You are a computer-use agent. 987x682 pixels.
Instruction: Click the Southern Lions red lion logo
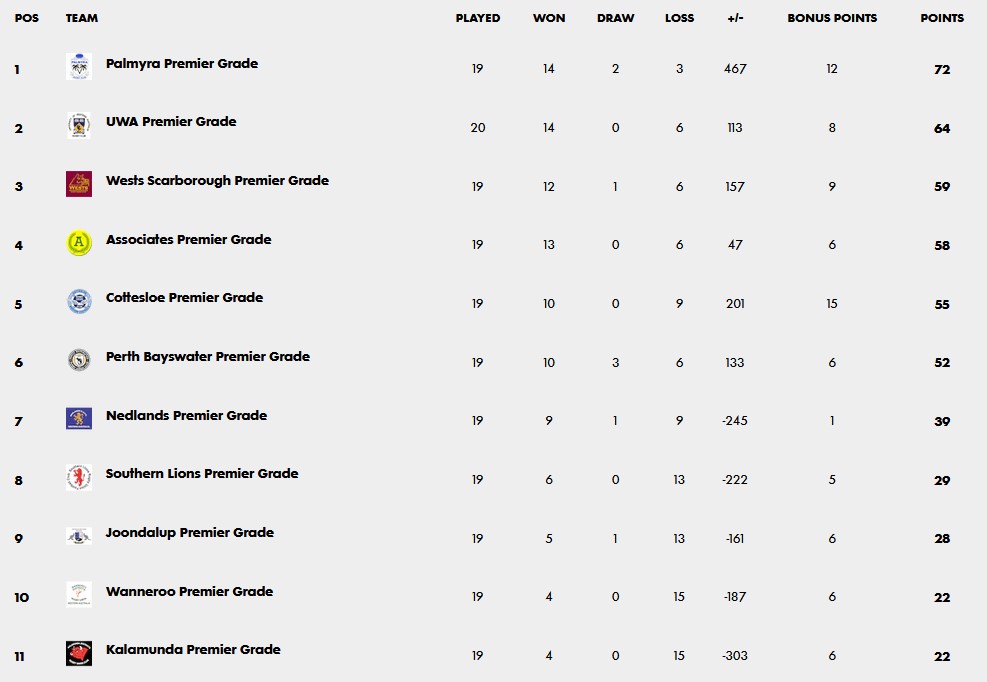click(x=79, y=477)
